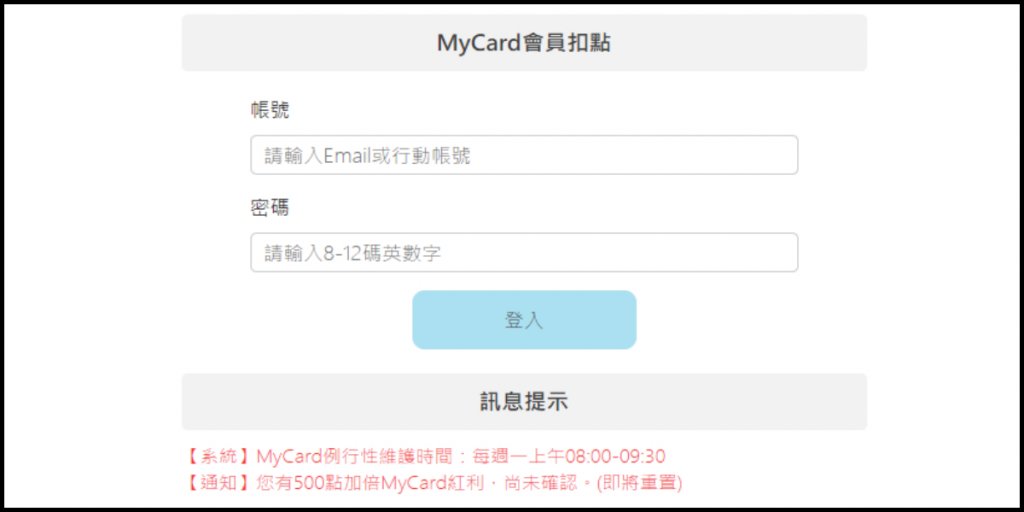Click the 【通知】 tag in red text

pos(219,483)
